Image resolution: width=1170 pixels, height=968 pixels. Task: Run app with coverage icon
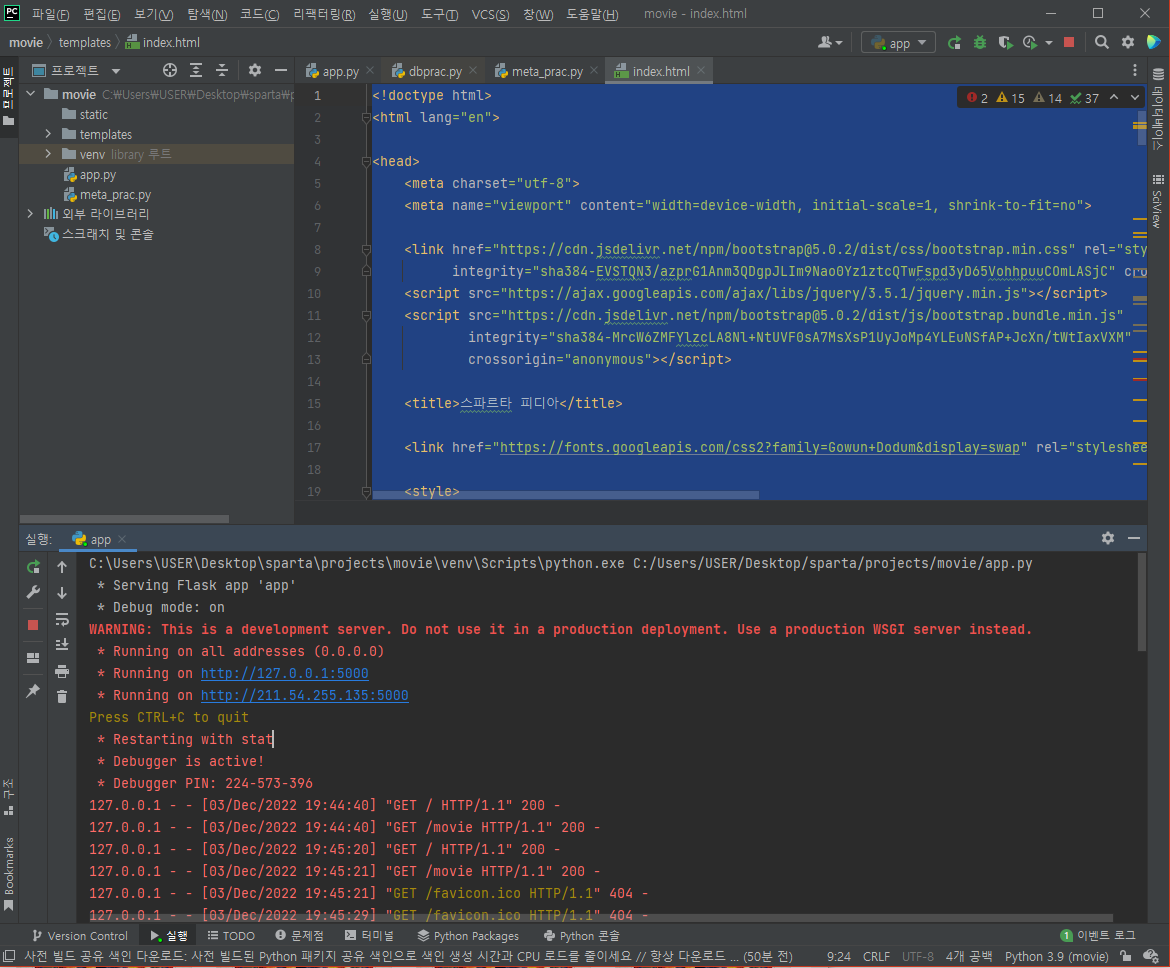[1005, 43]
